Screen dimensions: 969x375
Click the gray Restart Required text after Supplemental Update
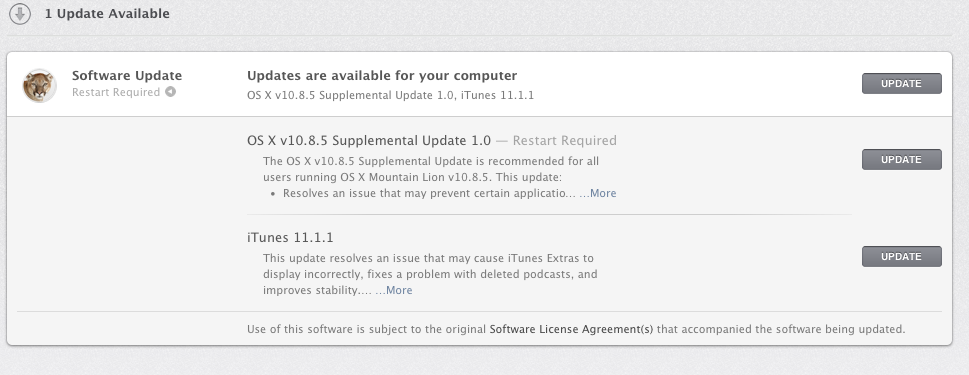[x=564, y=141]
